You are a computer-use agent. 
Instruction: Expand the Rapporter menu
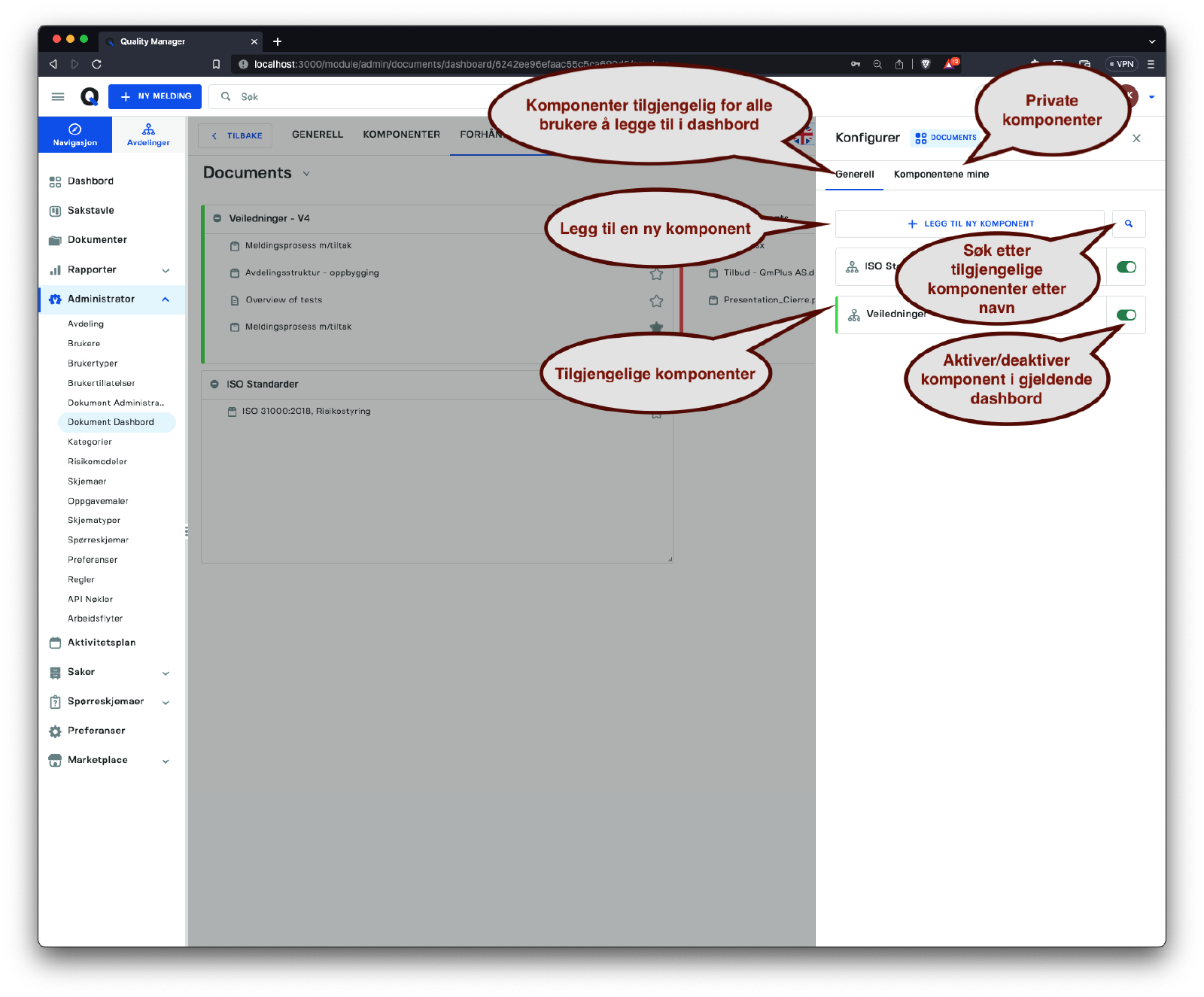pyautogui.click(x=166, y=270)
